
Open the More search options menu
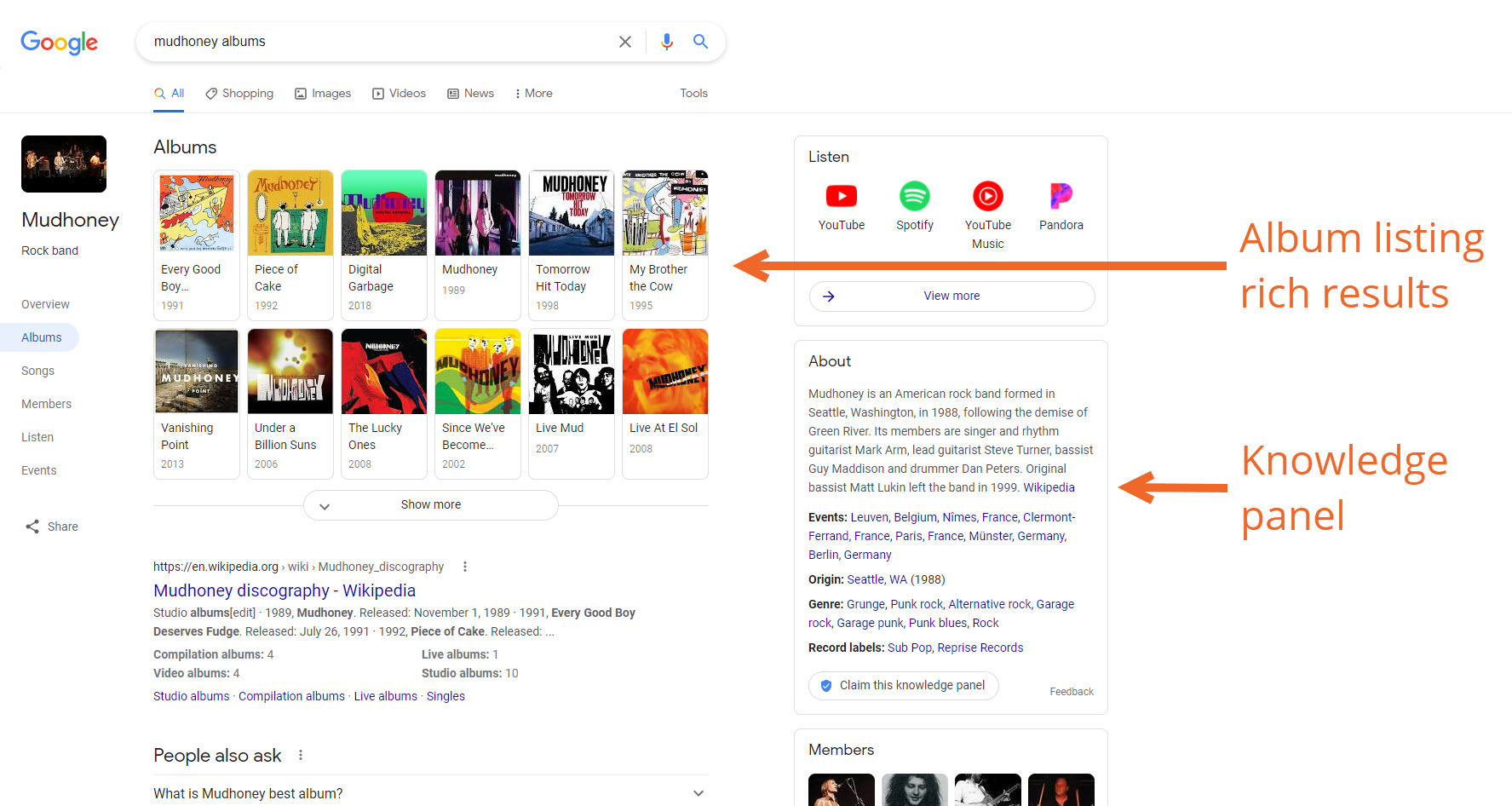tap(534, 94)
